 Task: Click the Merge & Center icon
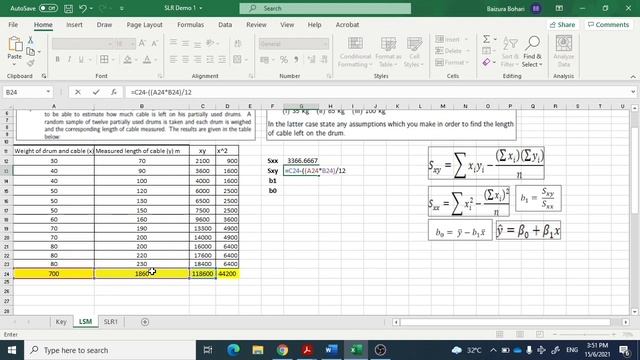237,60
